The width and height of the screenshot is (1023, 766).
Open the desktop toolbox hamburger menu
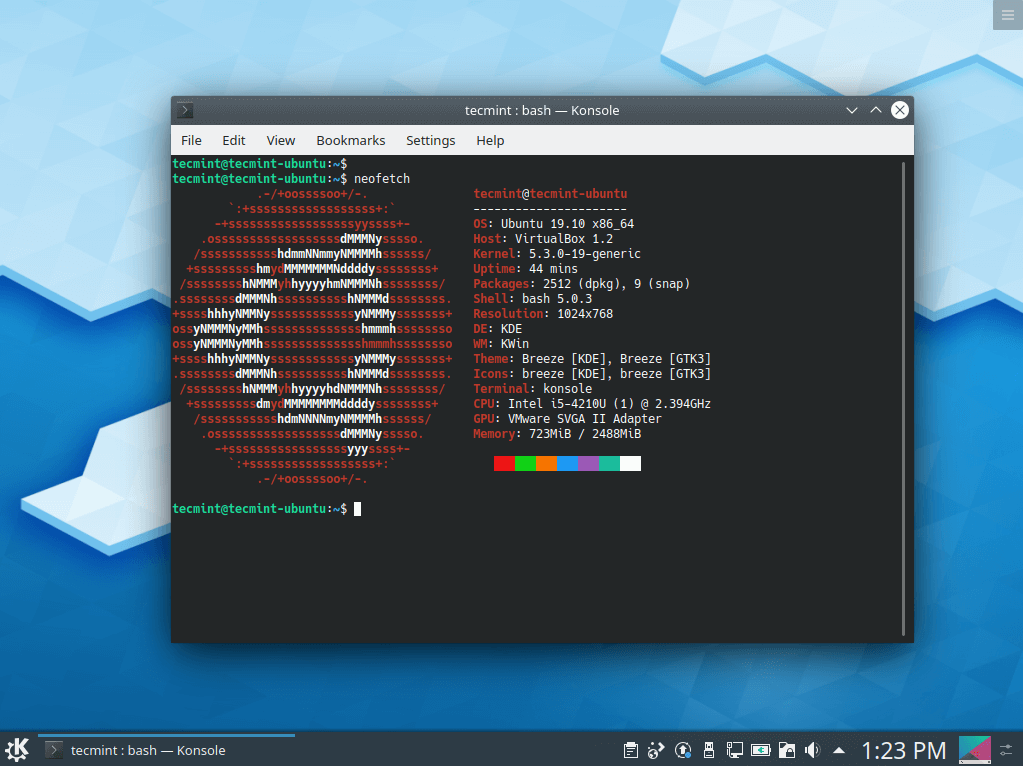(x=1006, y=13)
